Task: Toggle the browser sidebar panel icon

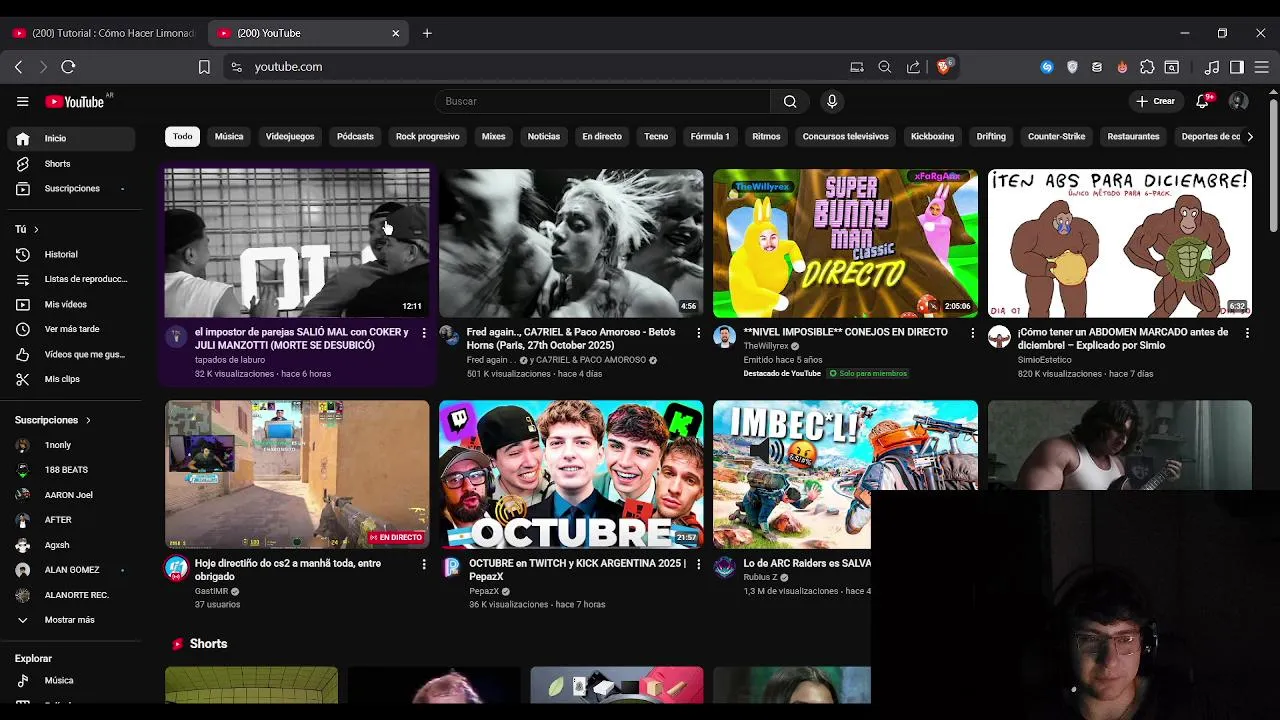Action: [x=1237, y=67]
